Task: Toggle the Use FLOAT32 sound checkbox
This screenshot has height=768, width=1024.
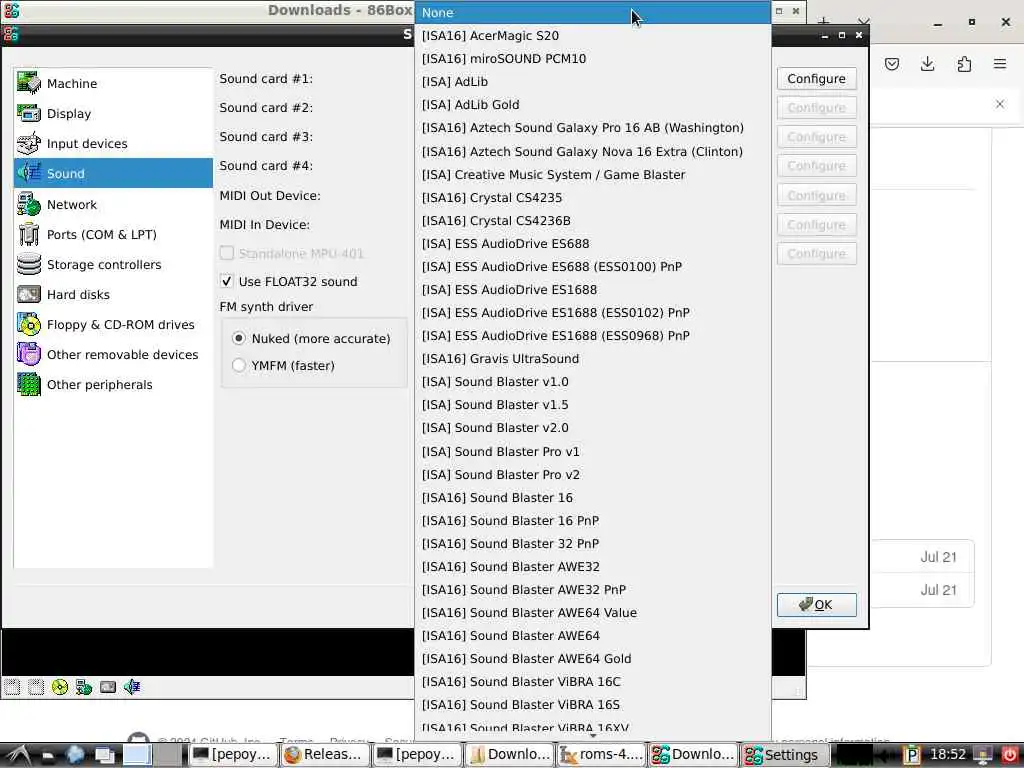Action: tap(227, 281)
